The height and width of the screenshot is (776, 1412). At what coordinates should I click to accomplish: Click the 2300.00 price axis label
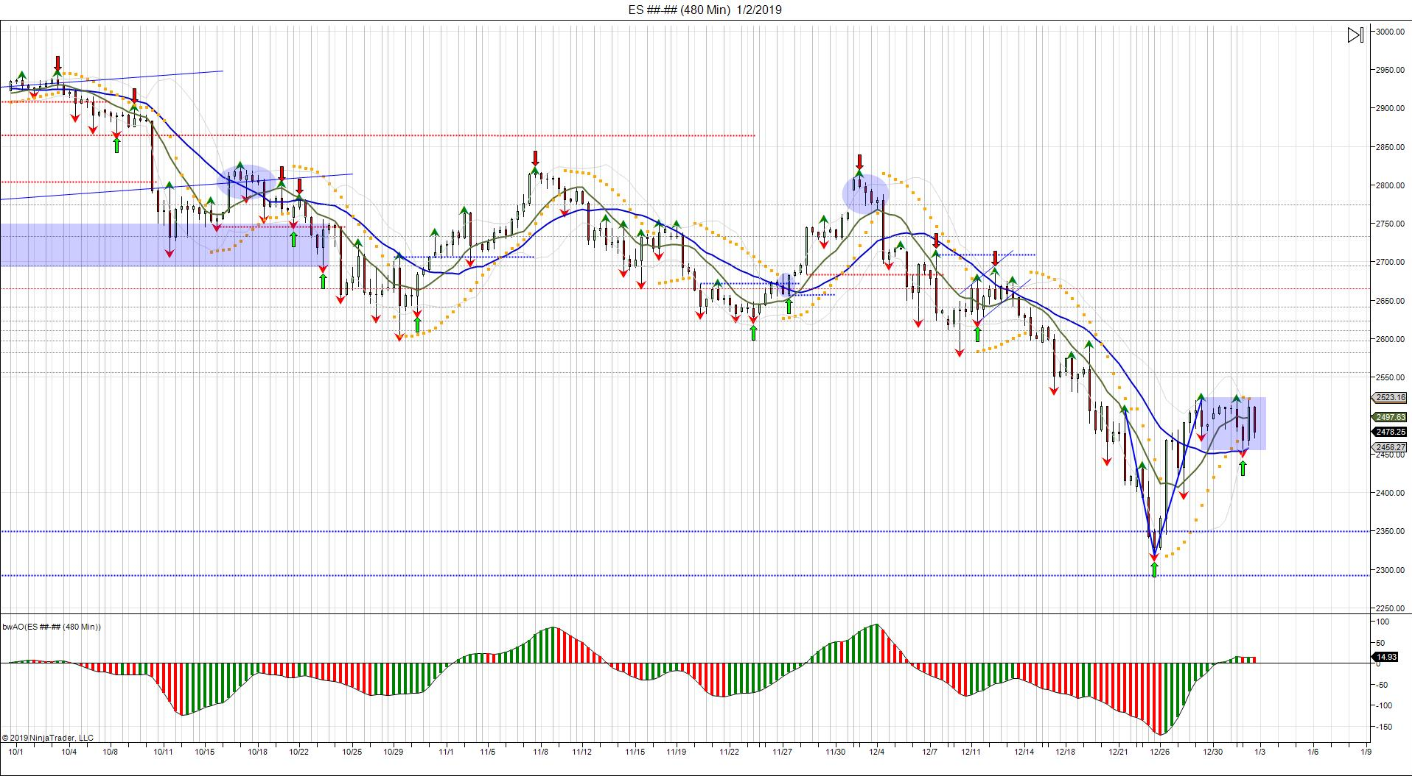pos(1392,570)
